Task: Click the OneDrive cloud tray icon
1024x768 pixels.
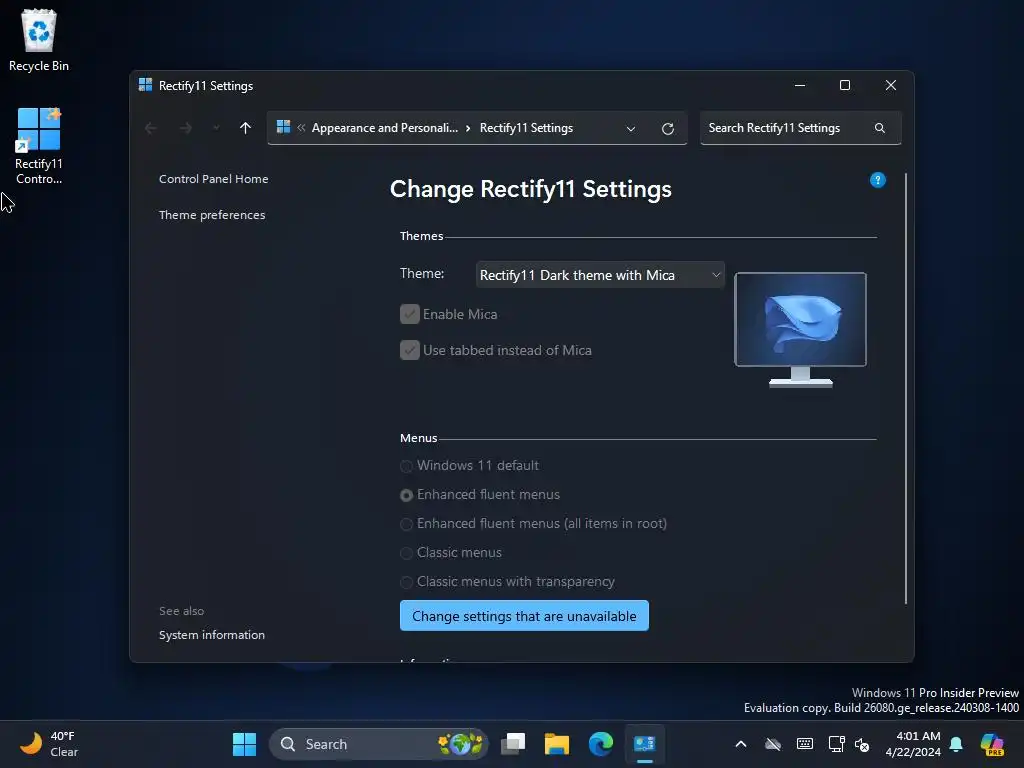Action: [x=773, y=744]
